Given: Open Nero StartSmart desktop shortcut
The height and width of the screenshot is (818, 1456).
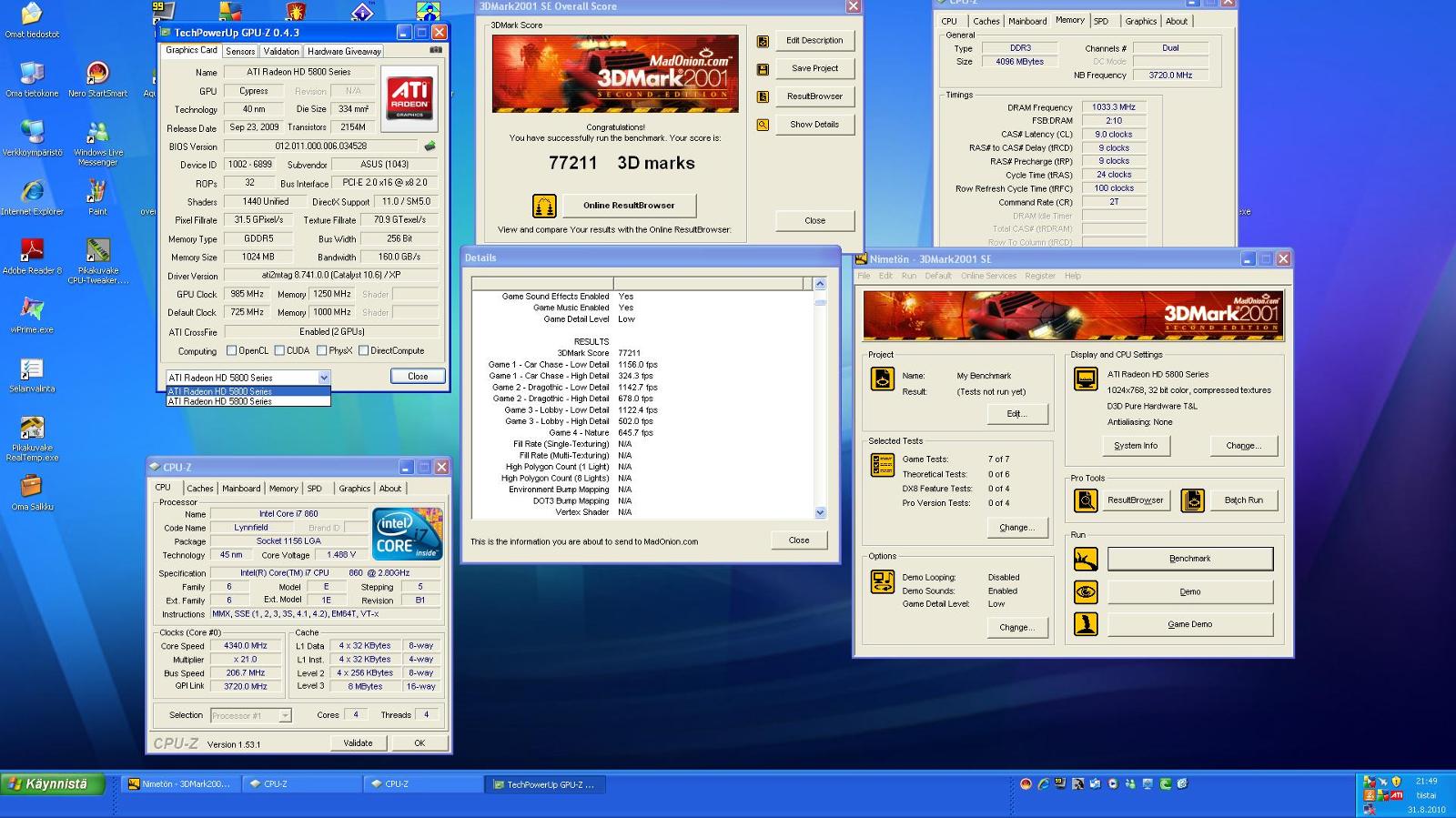Looking at the screenshot, I should [x=97, y=73].
